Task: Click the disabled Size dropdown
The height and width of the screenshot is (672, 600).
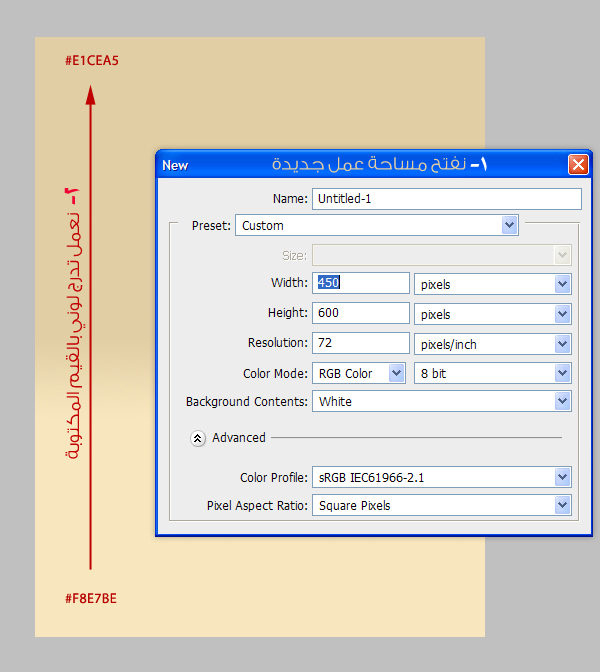Action: click(441, 255)
